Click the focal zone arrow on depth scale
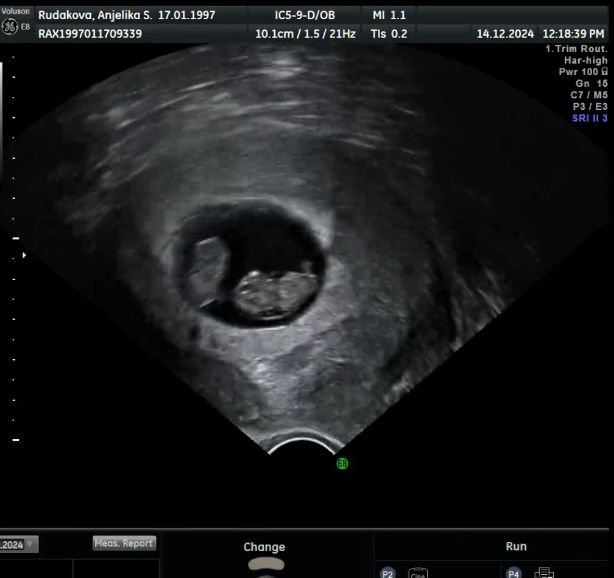This screenshot has width=614, height=578. click(25, 255)
